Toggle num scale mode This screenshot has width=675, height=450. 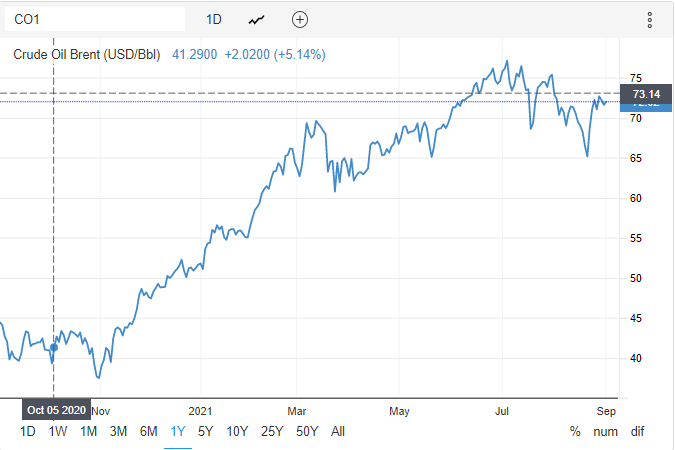[x=604, y=431]
